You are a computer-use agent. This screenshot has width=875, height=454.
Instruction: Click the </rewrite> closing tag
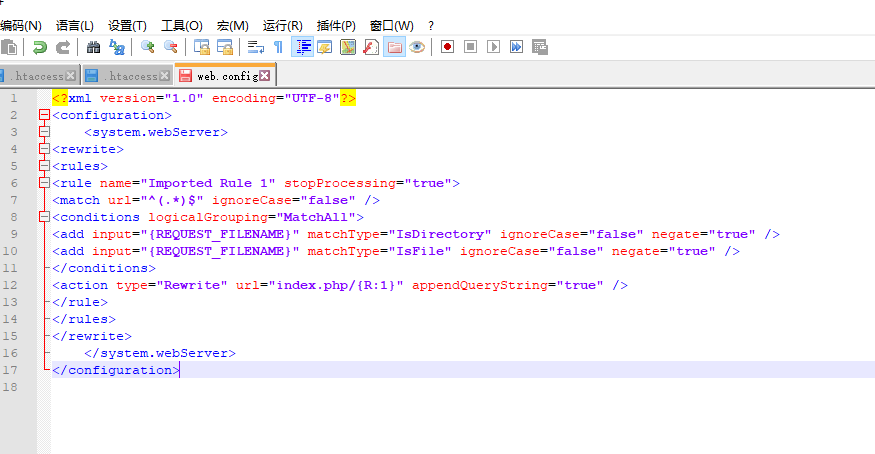coord(92,336)
